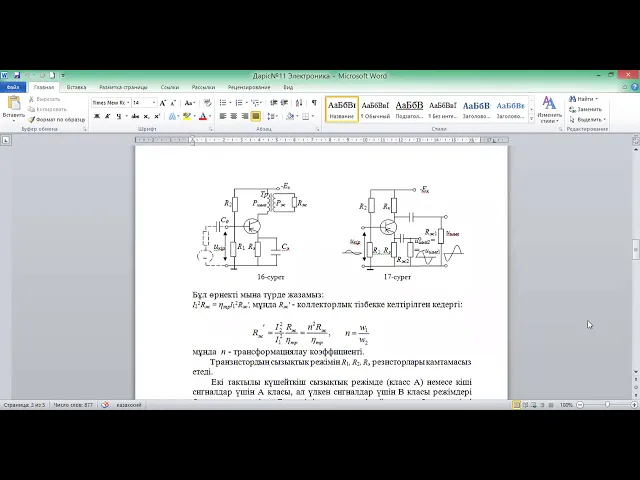Open the font size dropdown showing 14
Image resolution: width=640 pixels, height=480 pixels.
coord(154,103)
